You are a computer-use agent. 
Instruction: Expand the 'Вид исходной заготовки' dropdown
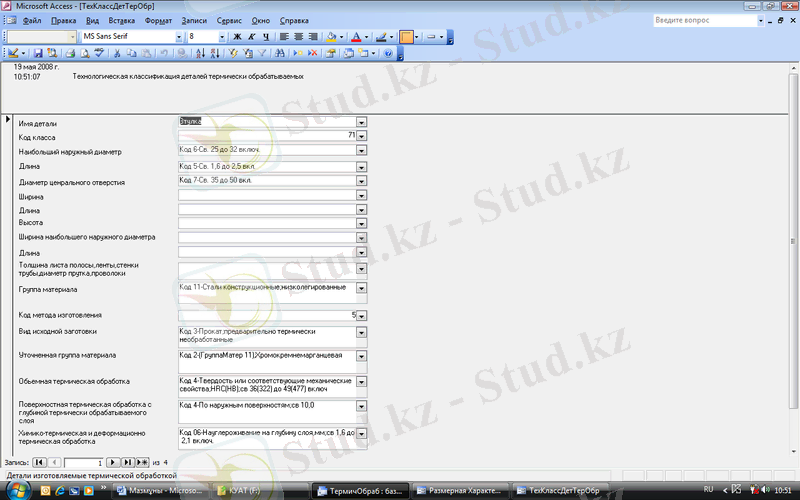point(361,333)
